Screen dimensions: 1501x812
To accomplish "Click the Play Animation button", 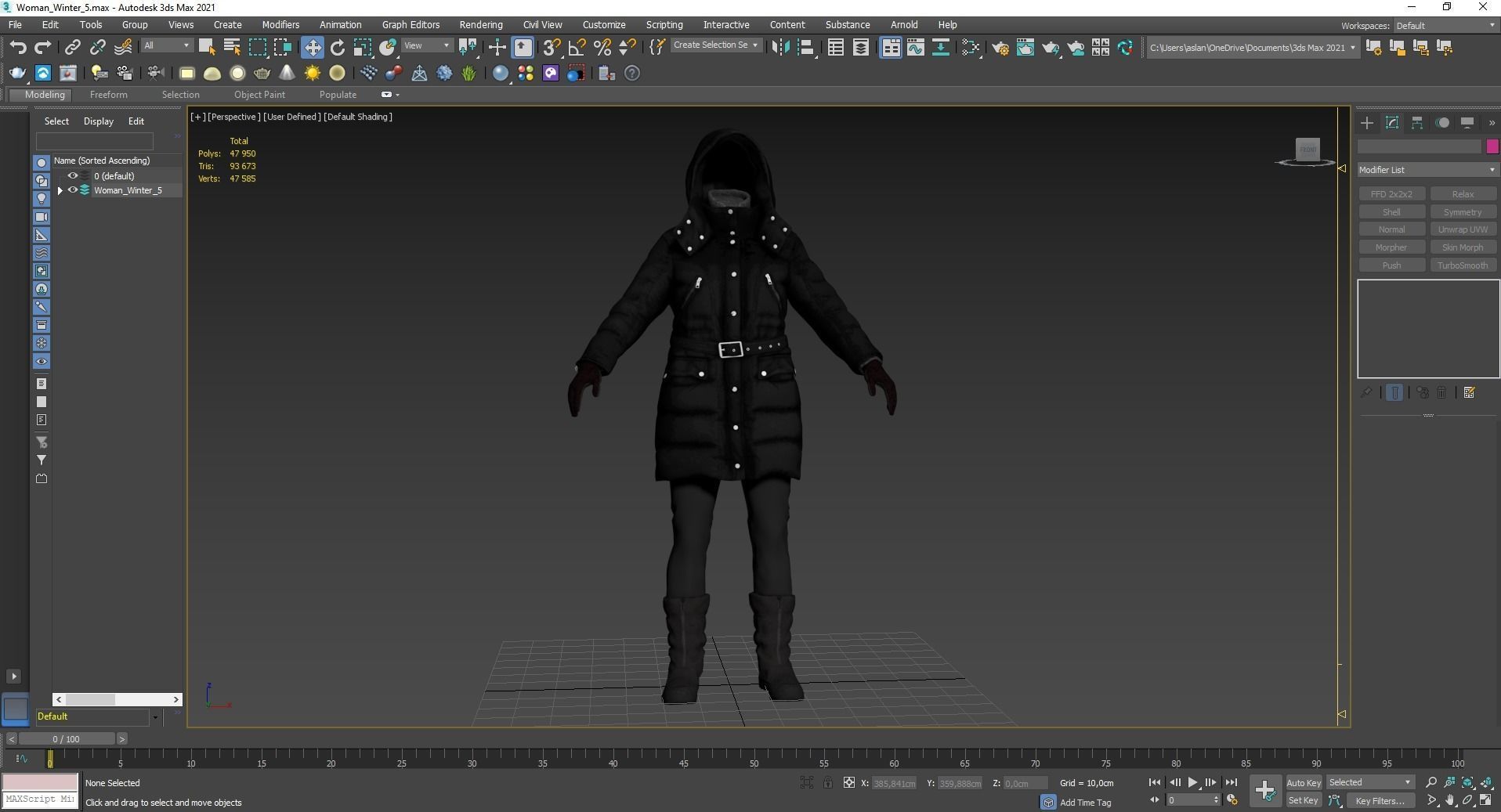I will pos(1192,782).
